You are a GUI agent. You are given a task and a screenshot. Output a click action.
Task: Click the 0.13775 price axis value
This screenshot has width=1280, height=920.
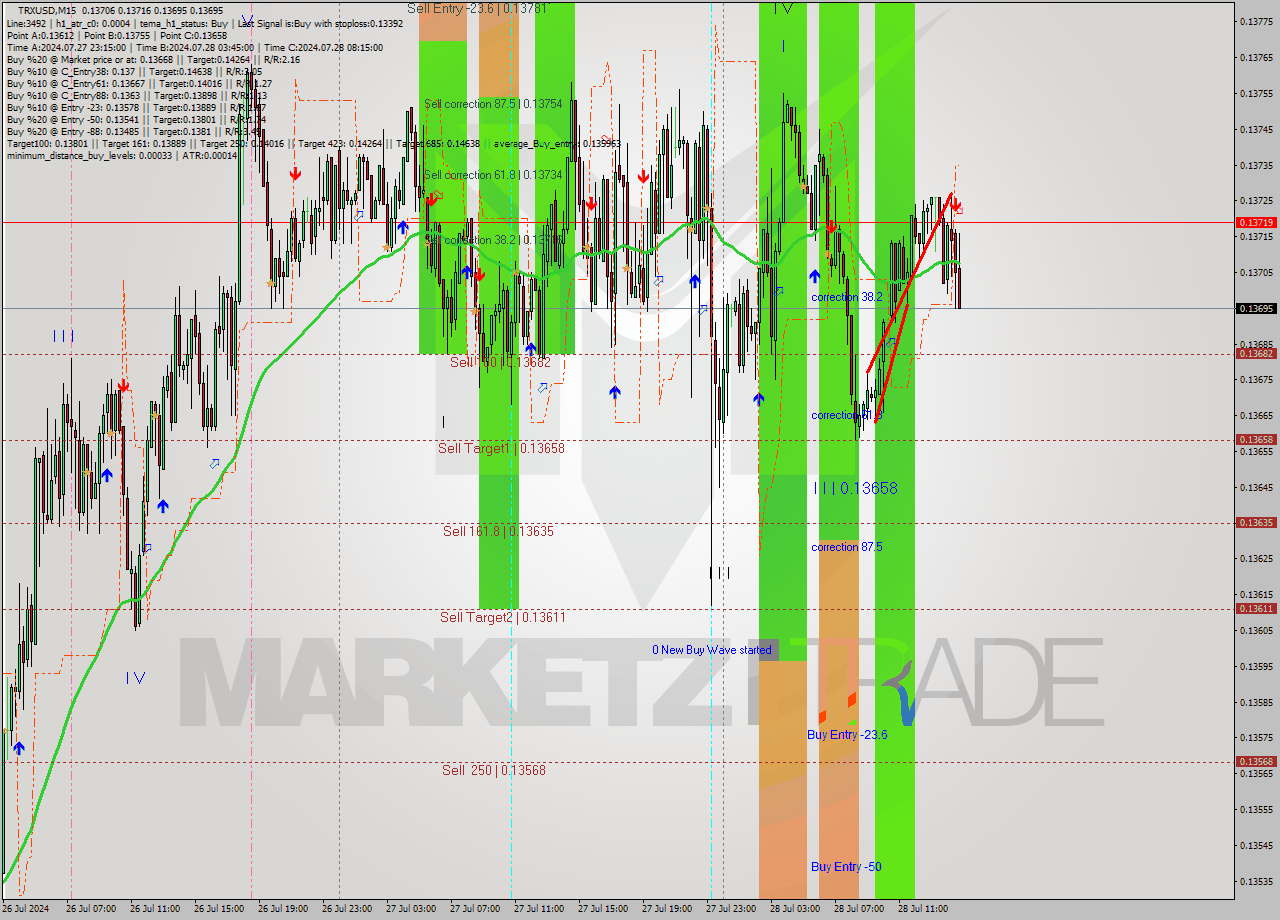tap(1256, 22)
